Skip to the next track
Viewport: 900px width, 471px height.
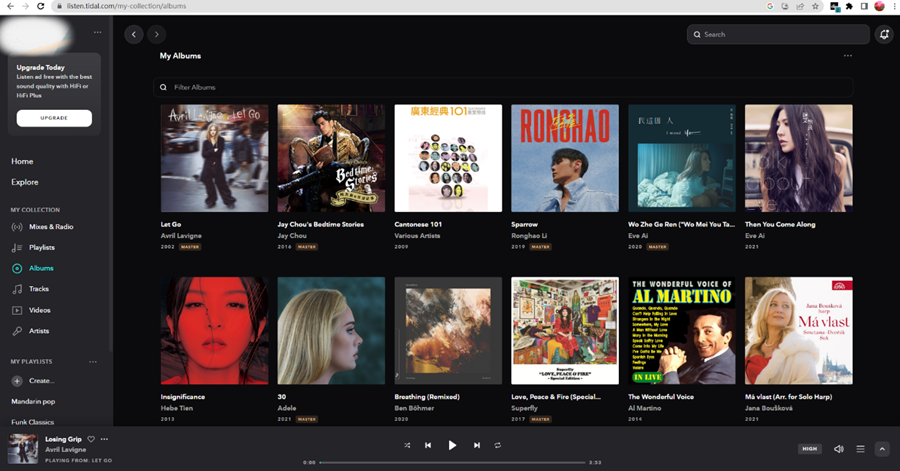coord(476,445)
